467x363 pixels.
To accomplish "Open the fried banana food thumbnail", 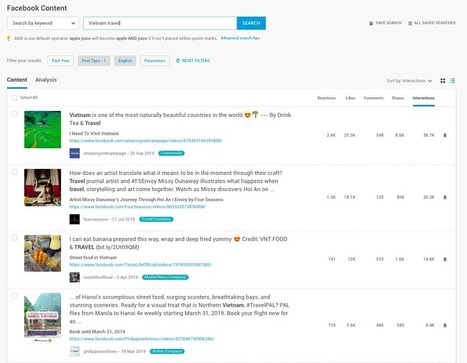I will click(42, 254).
